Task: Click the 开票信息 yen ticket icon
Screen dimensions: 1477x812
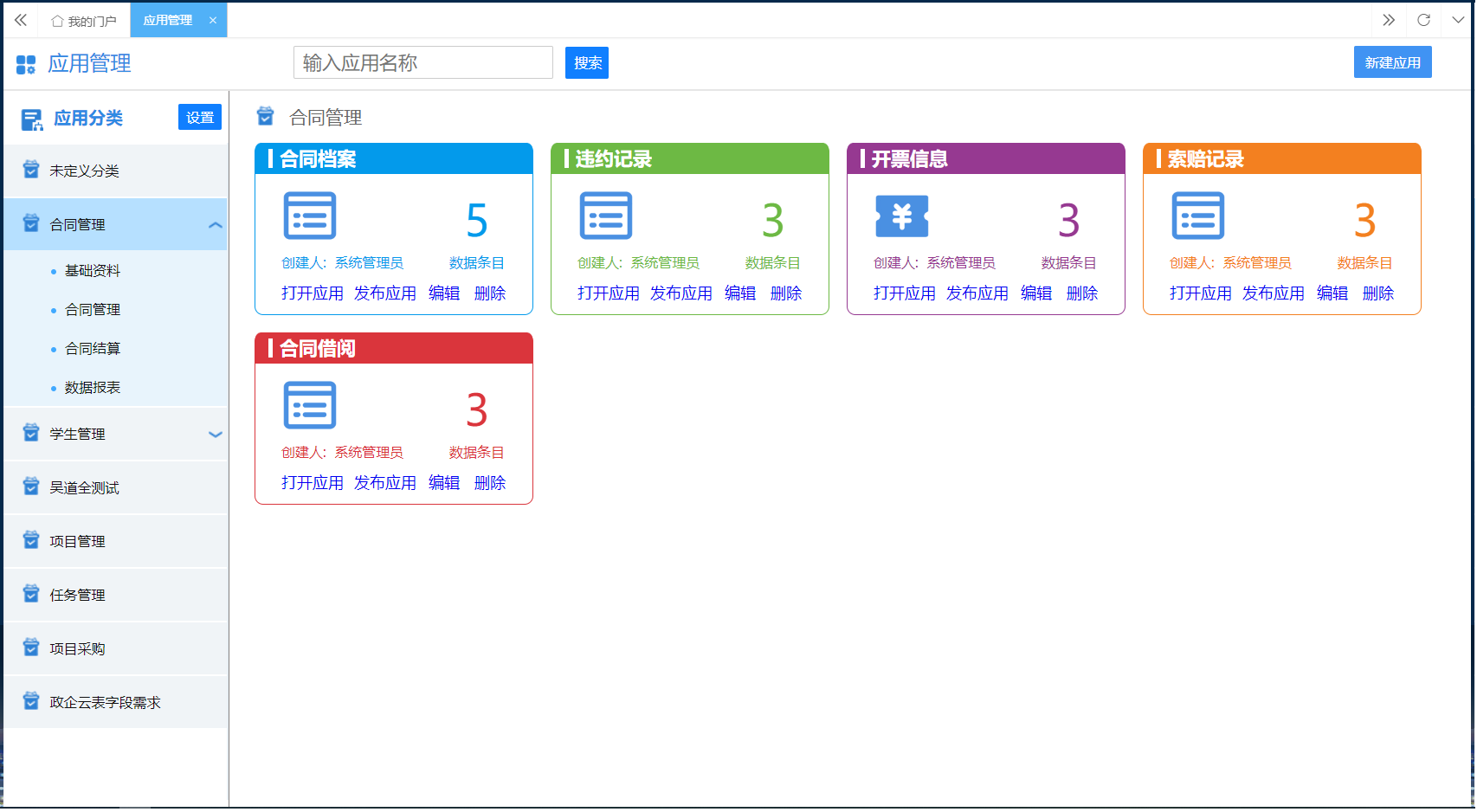Action: [x=901, y=216]
